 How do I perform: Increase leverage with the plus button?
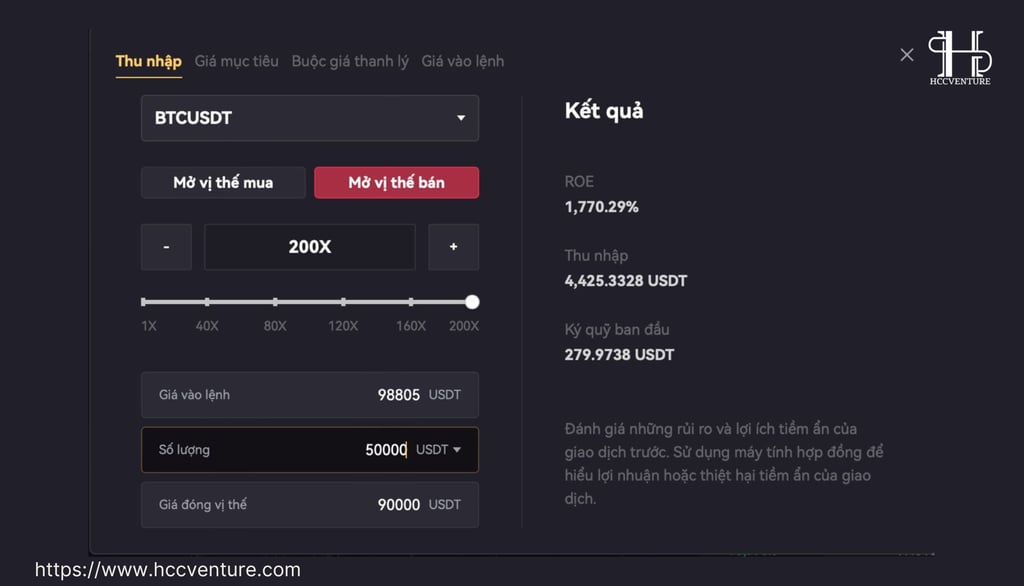pyautogui.click(x=453, y=247)
